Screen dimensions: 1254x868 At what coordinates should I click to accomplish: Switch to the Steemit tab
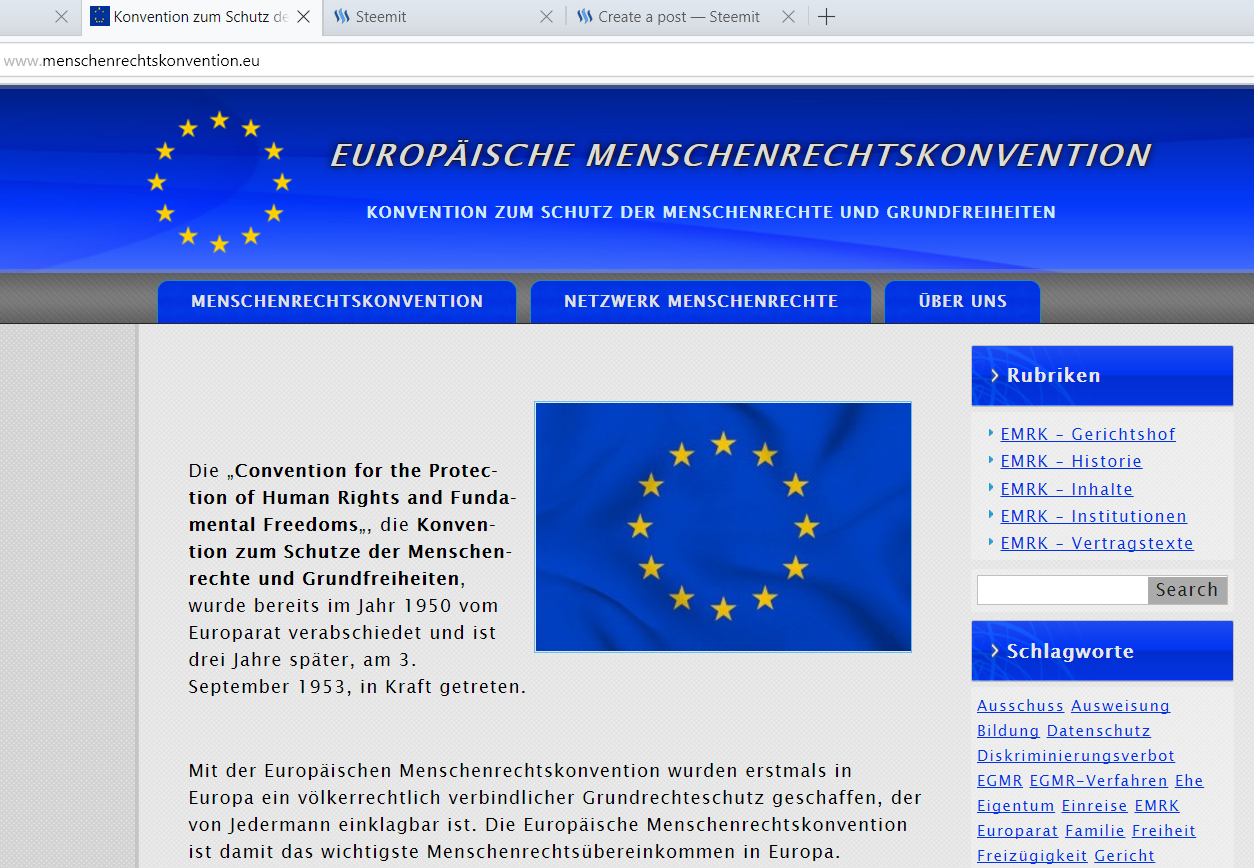[x=444, y=17]
